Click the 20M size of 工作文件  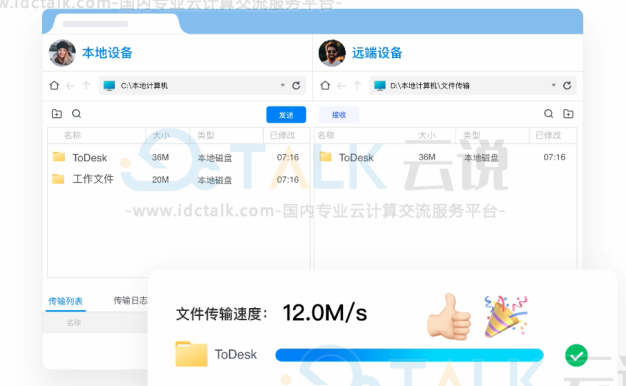(x=160, y=180)
